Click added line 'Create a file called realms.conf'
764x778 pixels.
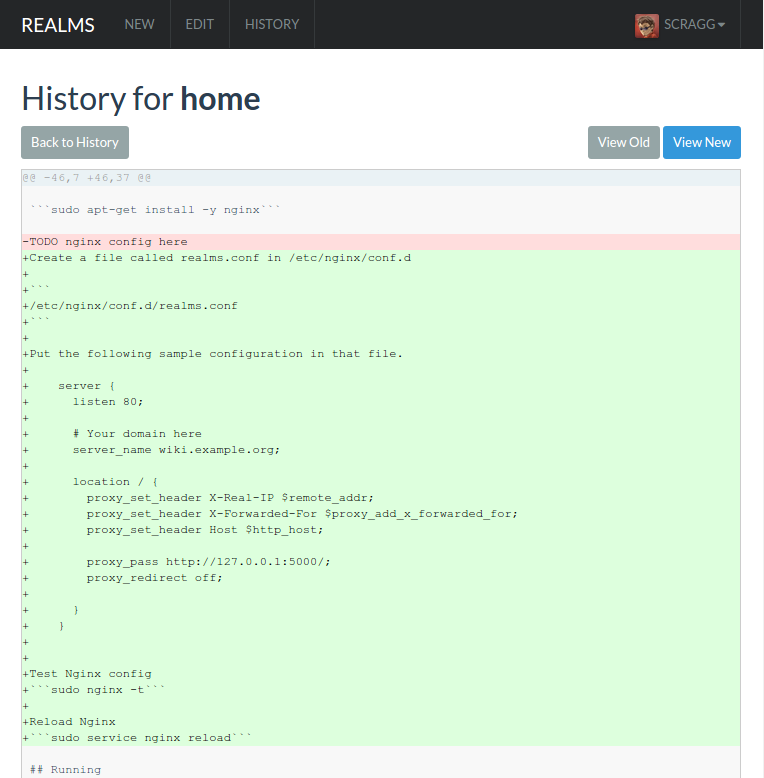(x=381, y=258)
